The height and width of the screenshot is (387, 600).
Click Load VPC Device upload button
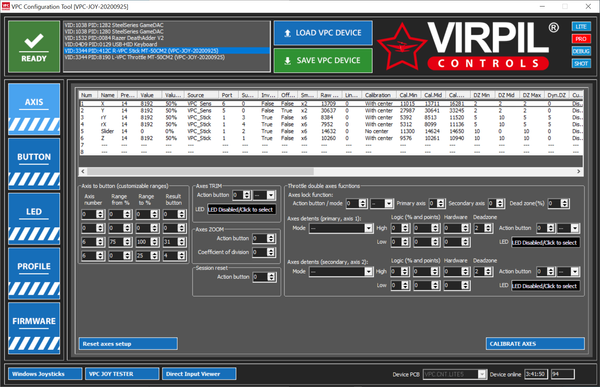pyautogui.click(x=323, y=33)
